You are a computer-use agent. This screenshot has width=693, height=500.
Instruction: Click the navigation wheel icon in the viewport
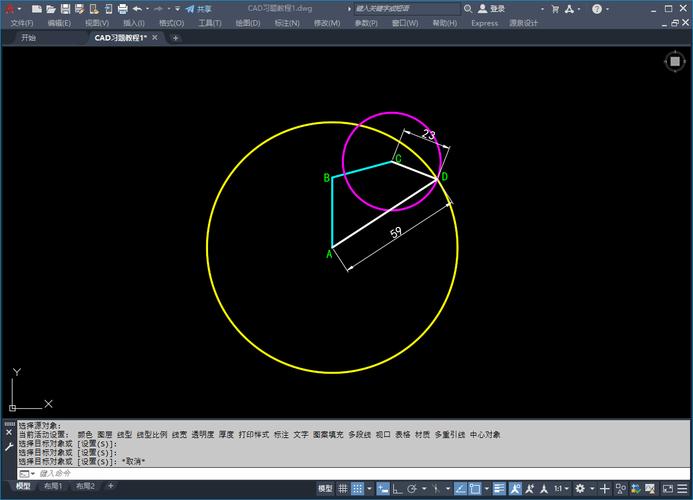674,61
